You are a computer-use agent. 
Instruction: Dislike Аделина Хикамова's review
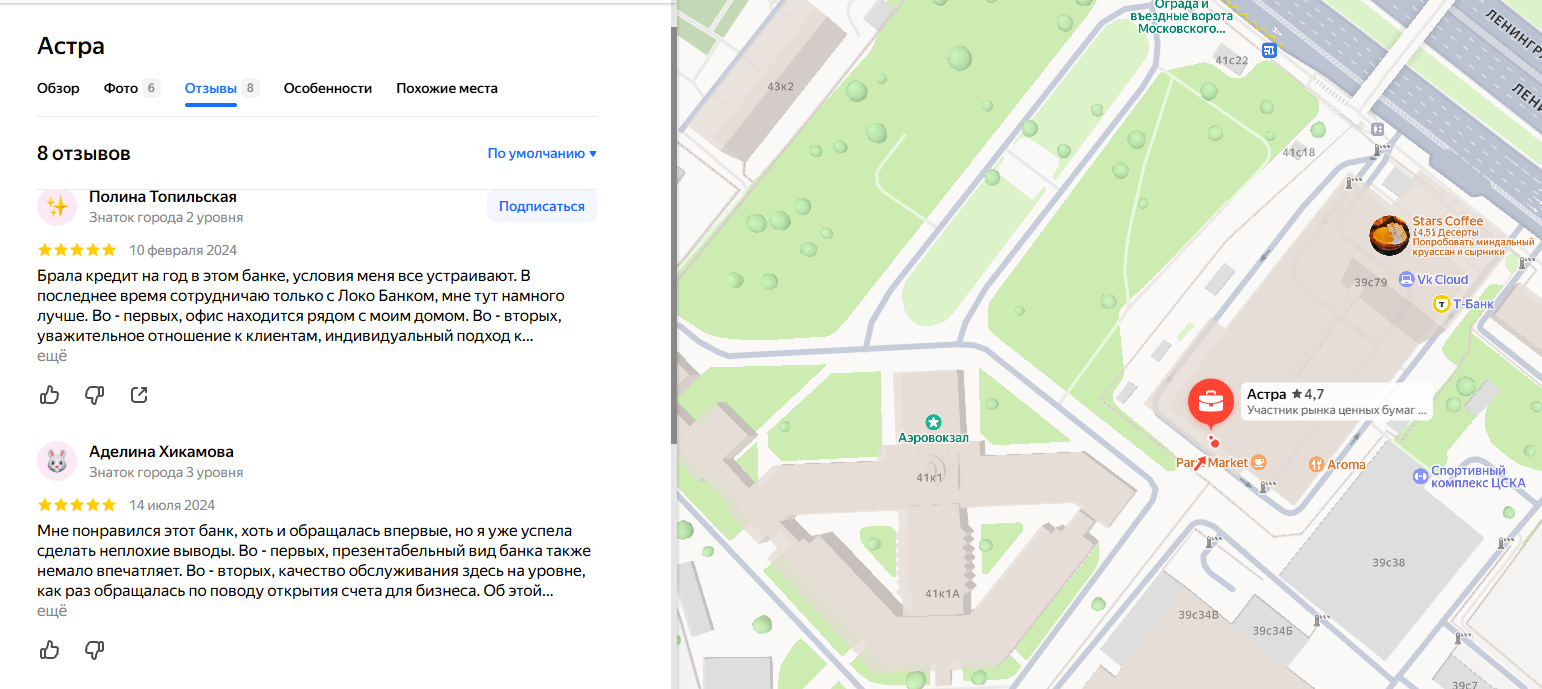pyautogui.click(x=95, y=650)
